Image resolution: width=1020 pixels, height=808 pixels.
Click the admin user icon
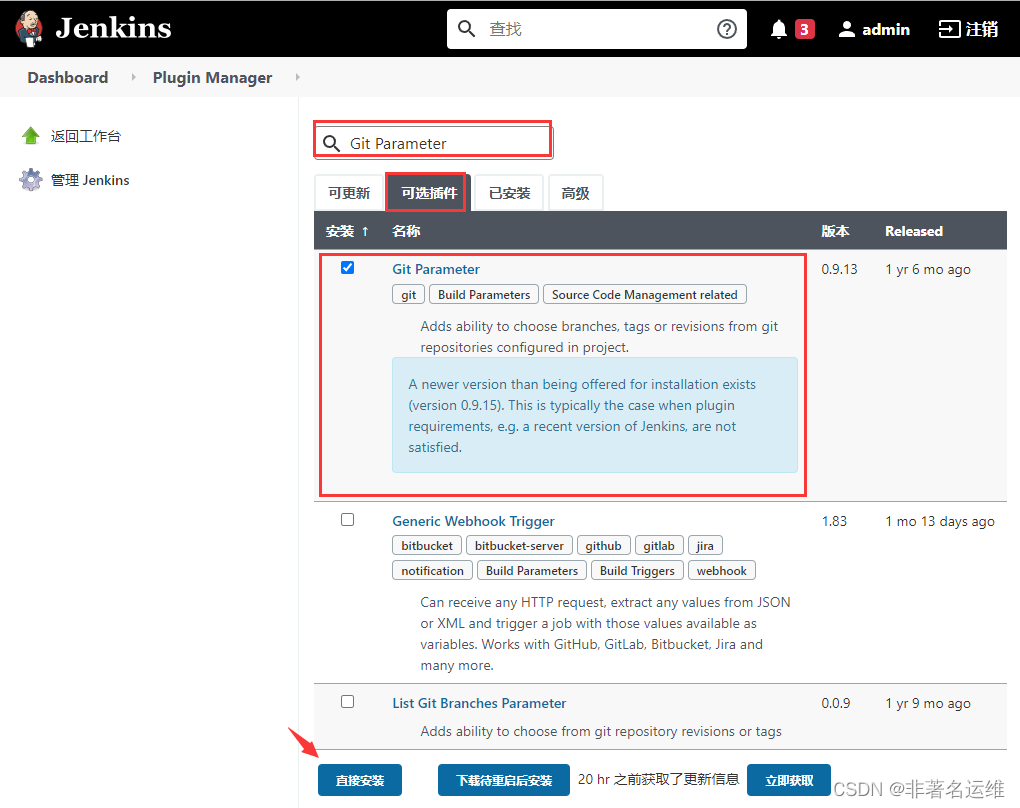coord(846,29)
